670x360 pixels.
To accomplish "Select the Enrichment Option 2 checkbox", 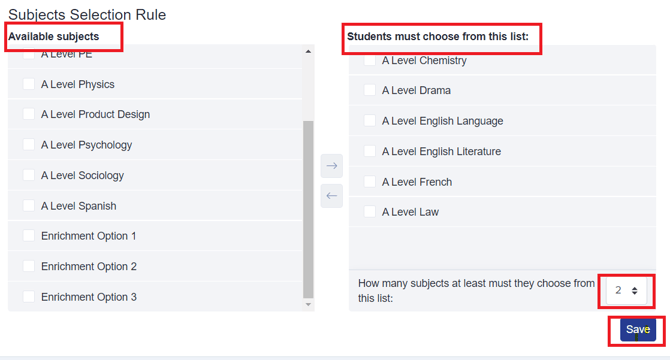I will [29, 266].
